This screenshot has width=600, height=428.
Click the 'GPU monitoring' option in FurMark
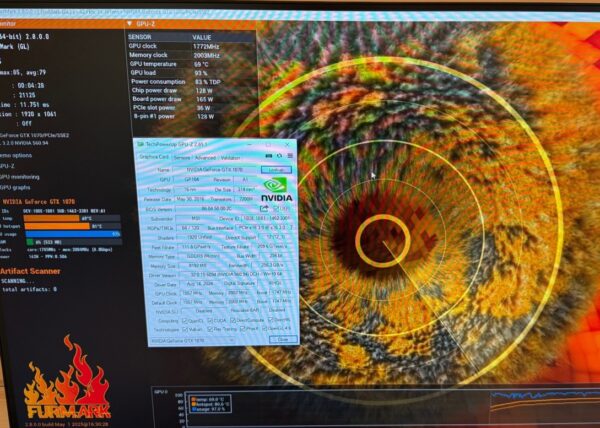coord(19,177)
